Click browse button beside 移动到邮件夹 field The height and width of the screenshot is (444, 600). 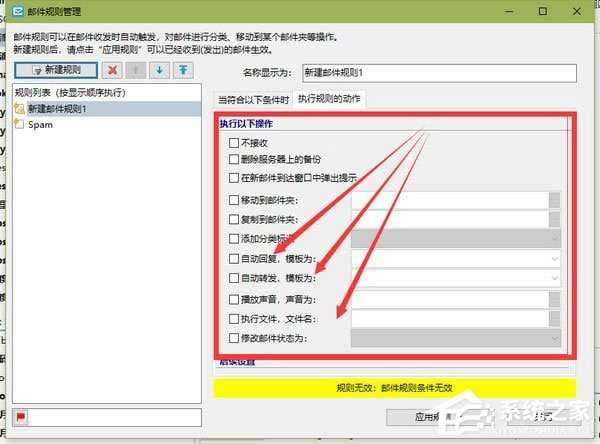tap(556, 200)
